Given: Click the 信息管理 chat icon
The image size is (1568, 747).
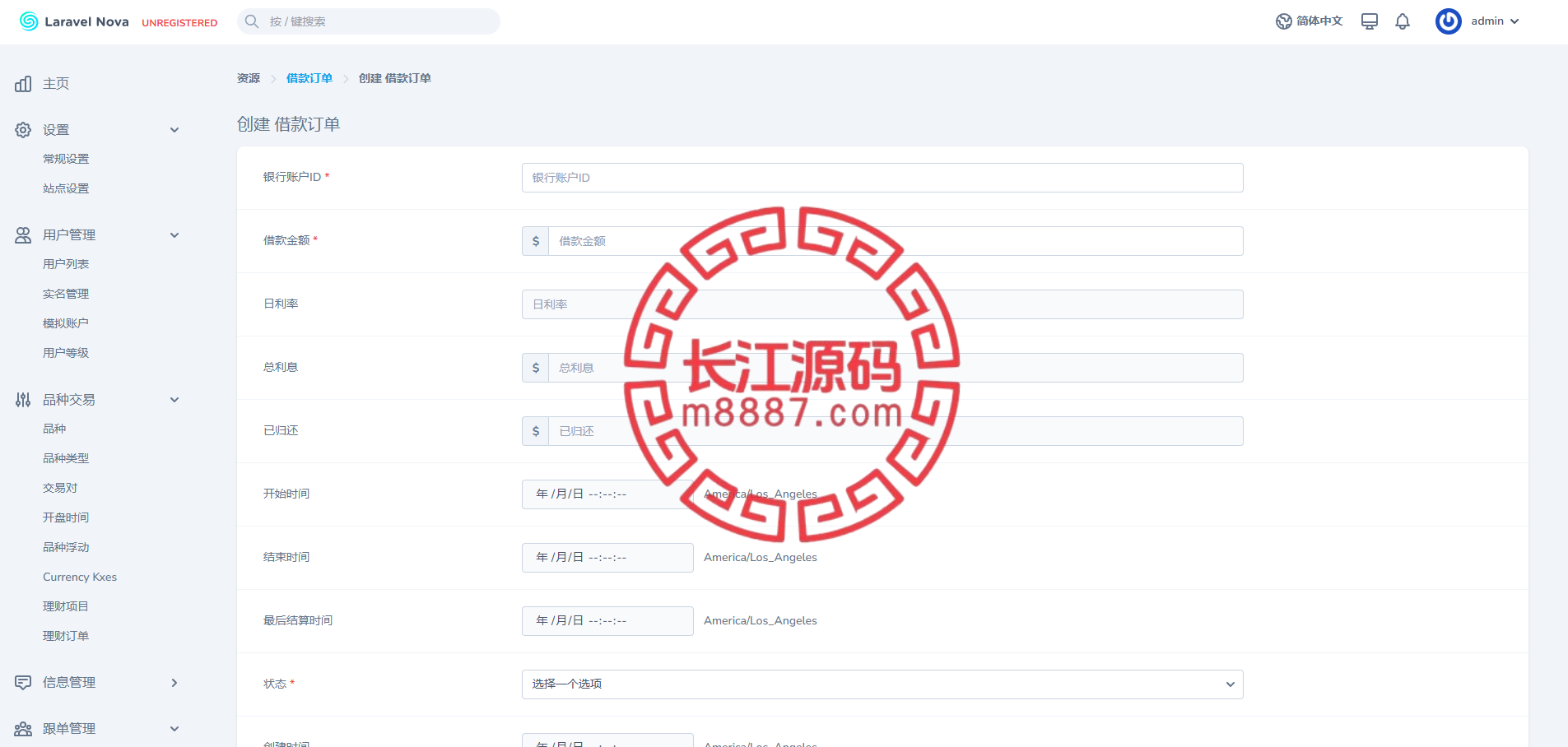Looking at the screenshot, I should (x=23, y=683).
